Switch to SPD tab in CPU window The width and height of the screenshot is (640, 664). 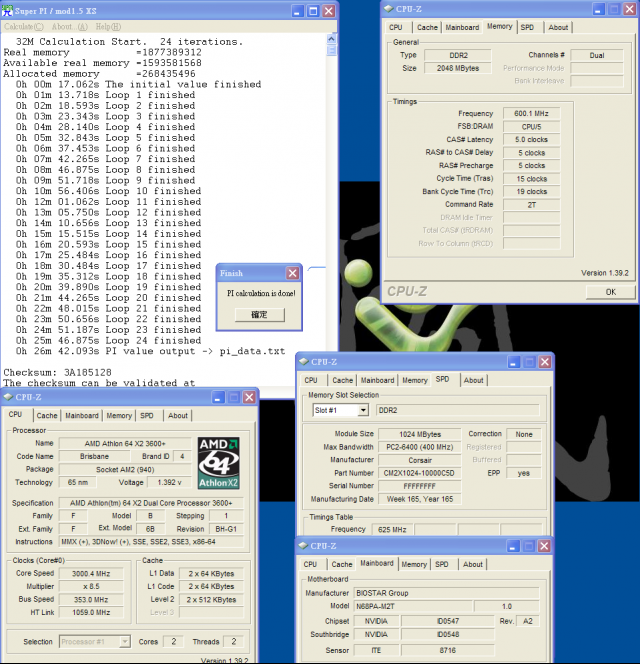point(147,415)
